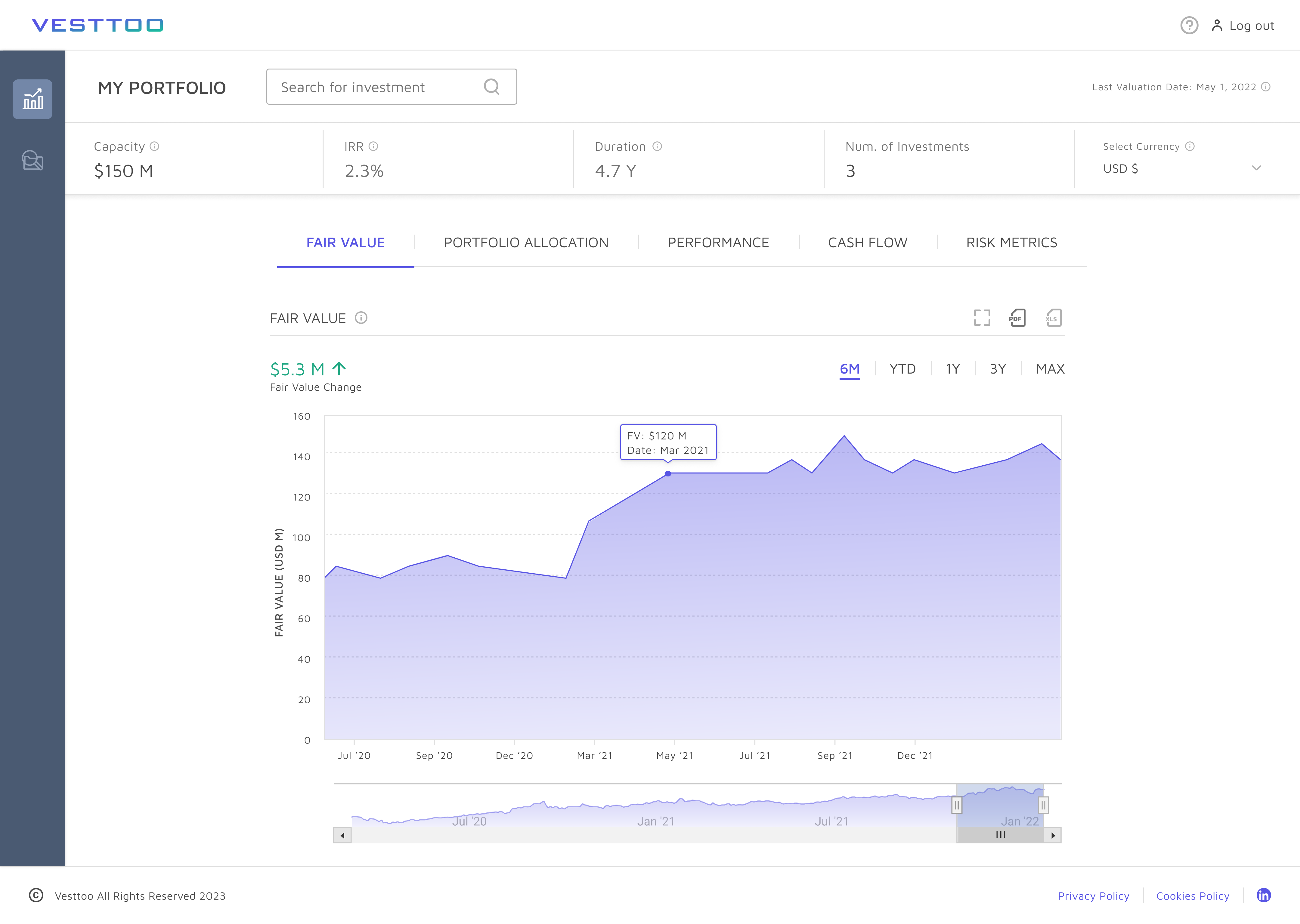This screenshot has height=924, width=1300.
Task: Switch to the Fair Value tab
Action: pyautogui.click(x=345, y=242)
